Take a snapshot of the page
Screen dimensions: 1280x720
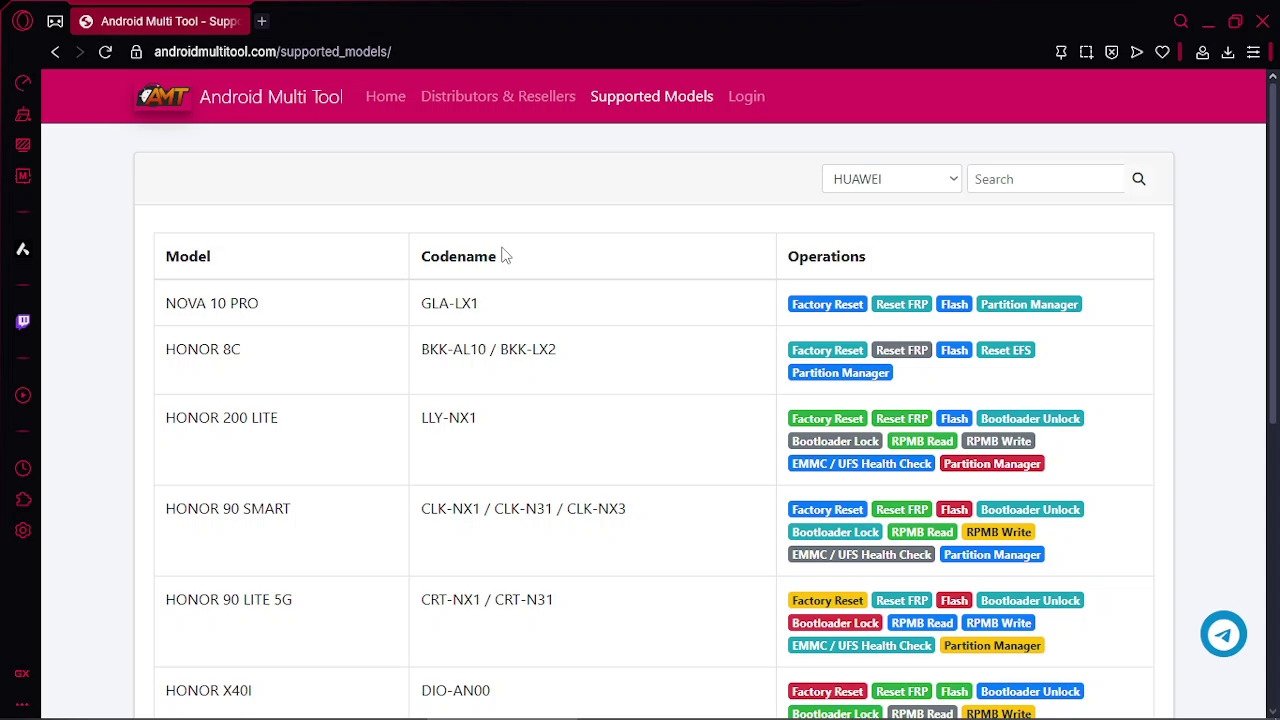(x=1086, y=52)
